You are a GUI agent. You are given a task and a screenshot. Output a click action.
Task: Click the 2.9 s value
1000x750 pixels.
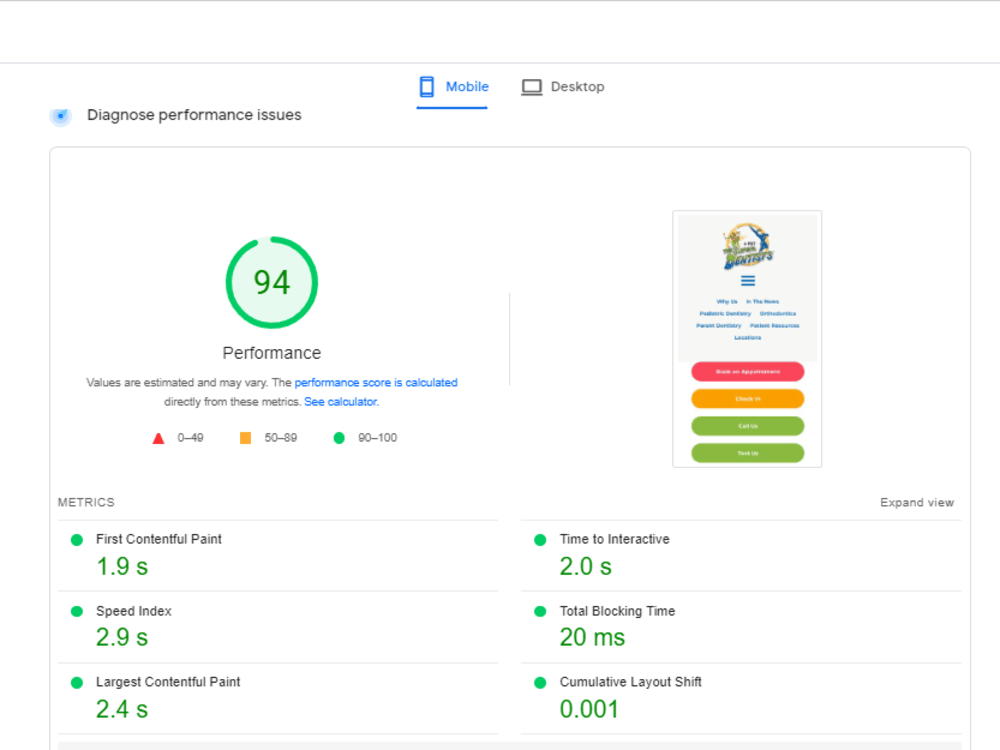[122, 637]
